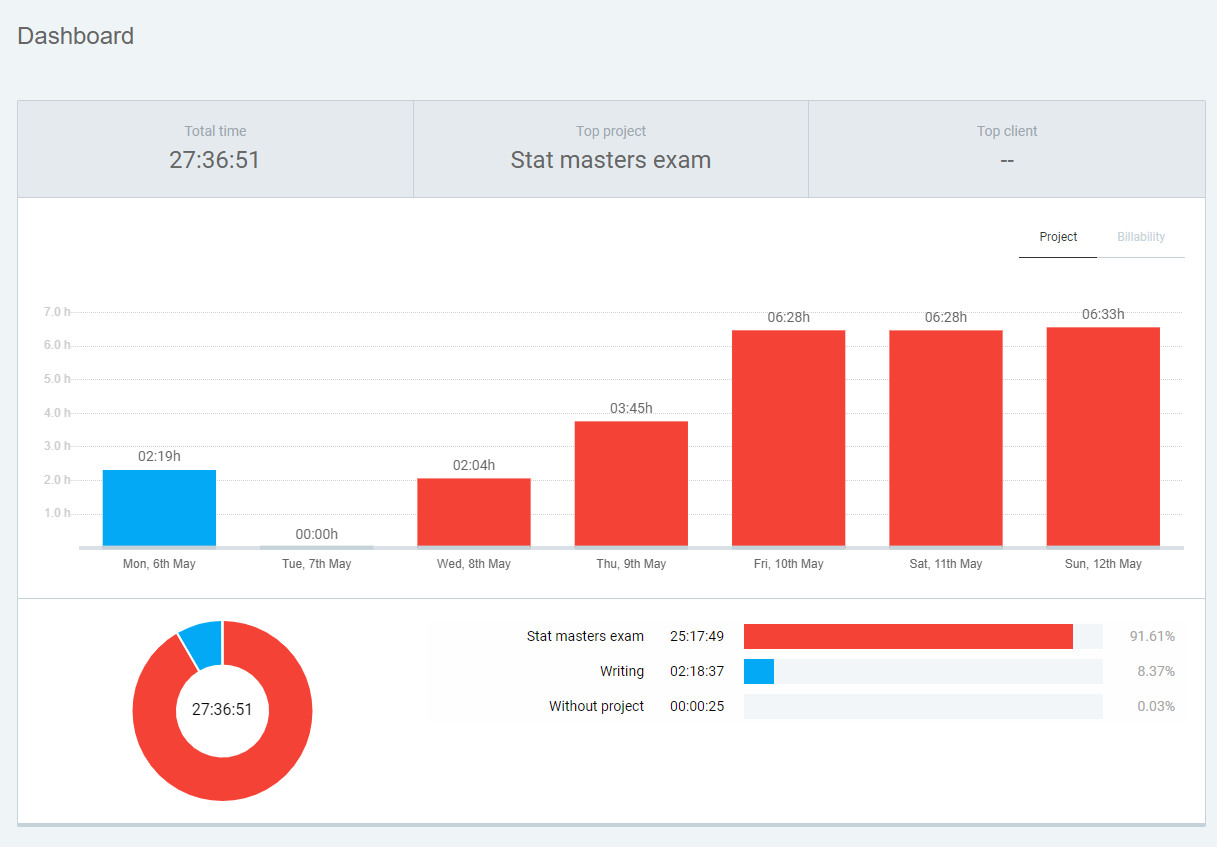
Task: Click the Wednesday 8th May red bar
Action: pos(473,512)
